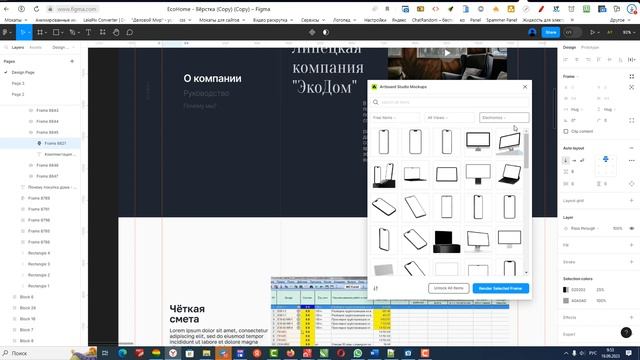Click the align top icon
Image resolution: width=640 pixels, height=360 pixels.
(x=599, y=60)
